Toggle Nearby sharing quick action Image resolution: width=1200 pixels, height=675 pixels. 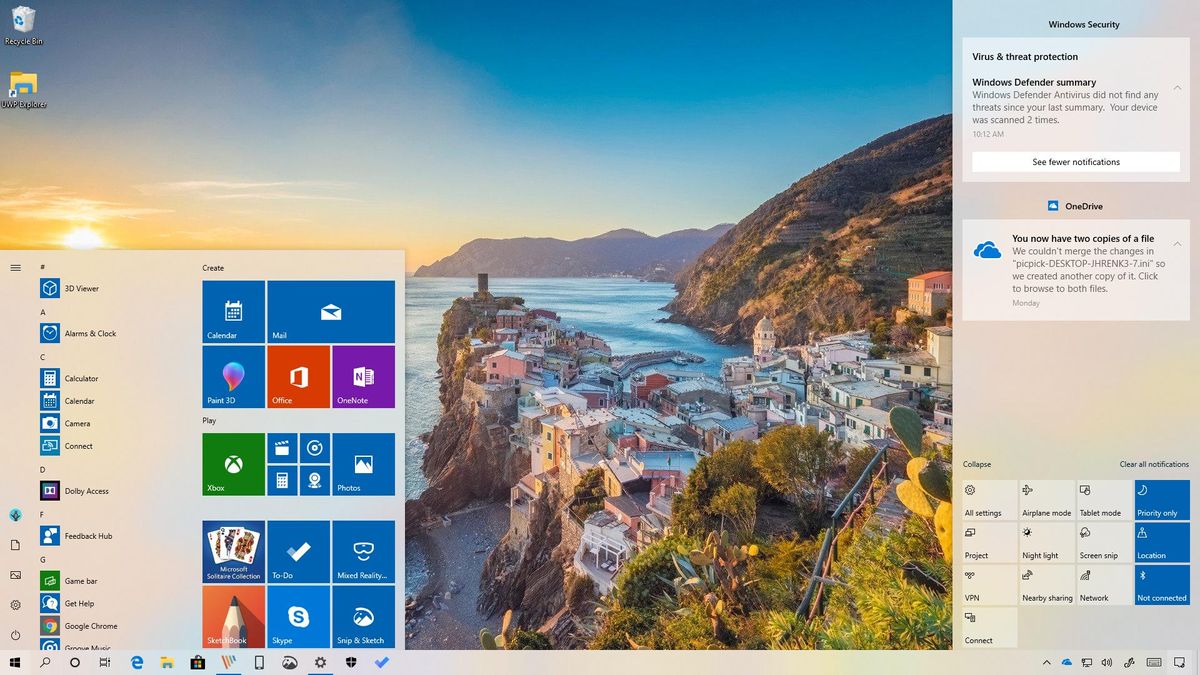click(x=1047, y=585)
